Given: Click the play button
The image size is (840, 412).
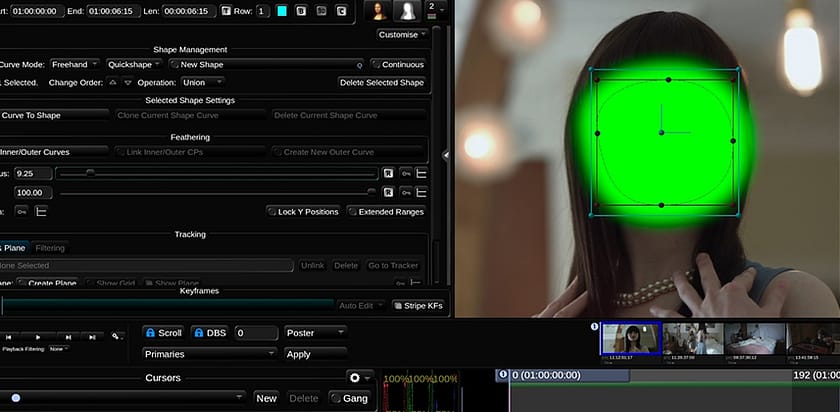Looking at the screenshot, I should [x=38, y=337].
